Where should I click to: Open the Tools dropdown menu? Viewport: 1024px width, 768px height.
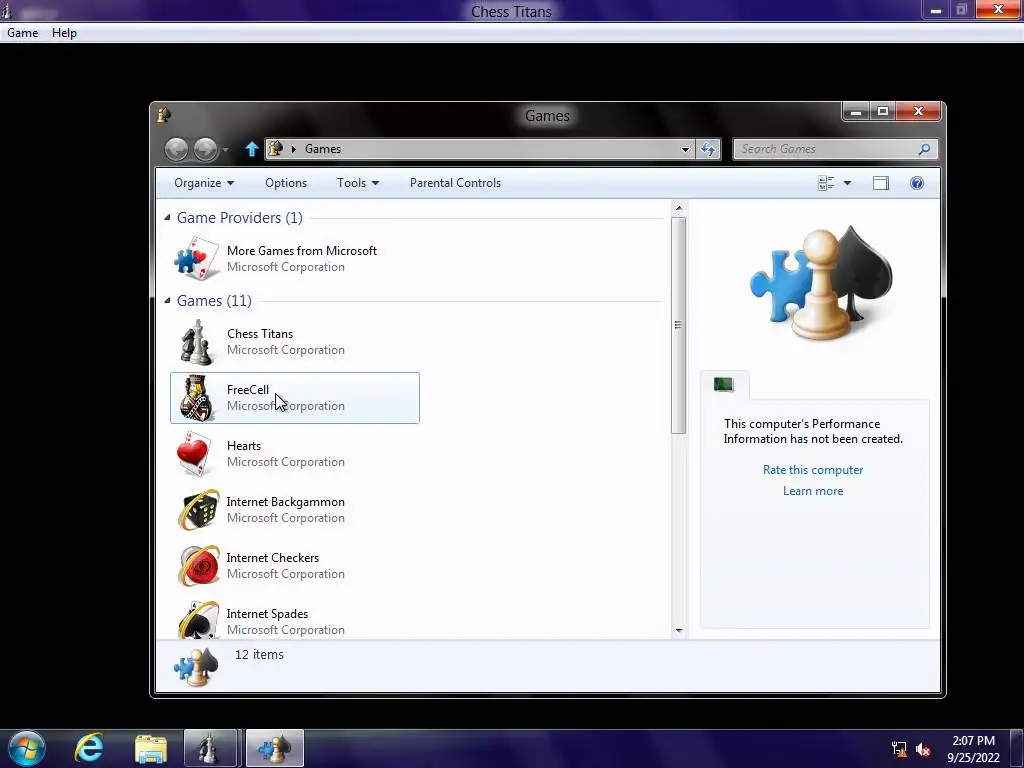(x=358, y=183)
